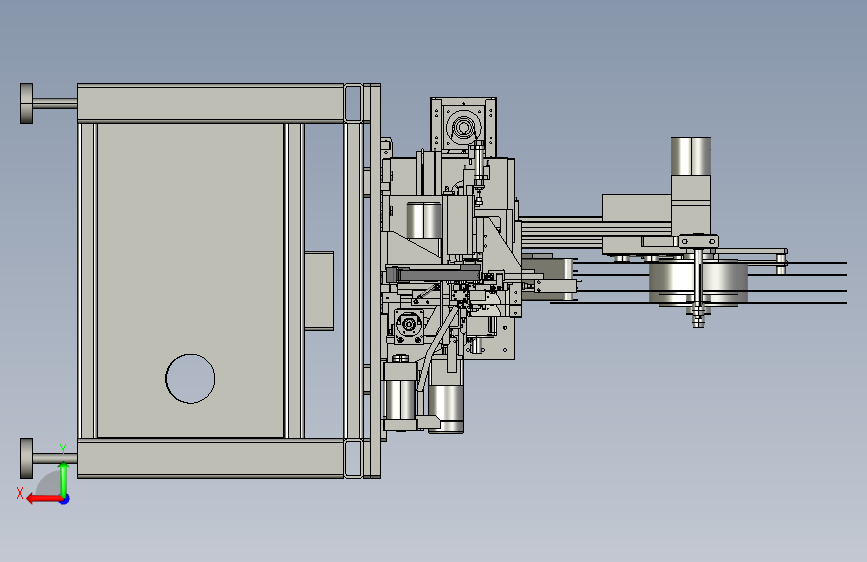Click the red X axis arrow of the triad
Viewport: 867px width, 562px height.
click(x=44, y=499)
